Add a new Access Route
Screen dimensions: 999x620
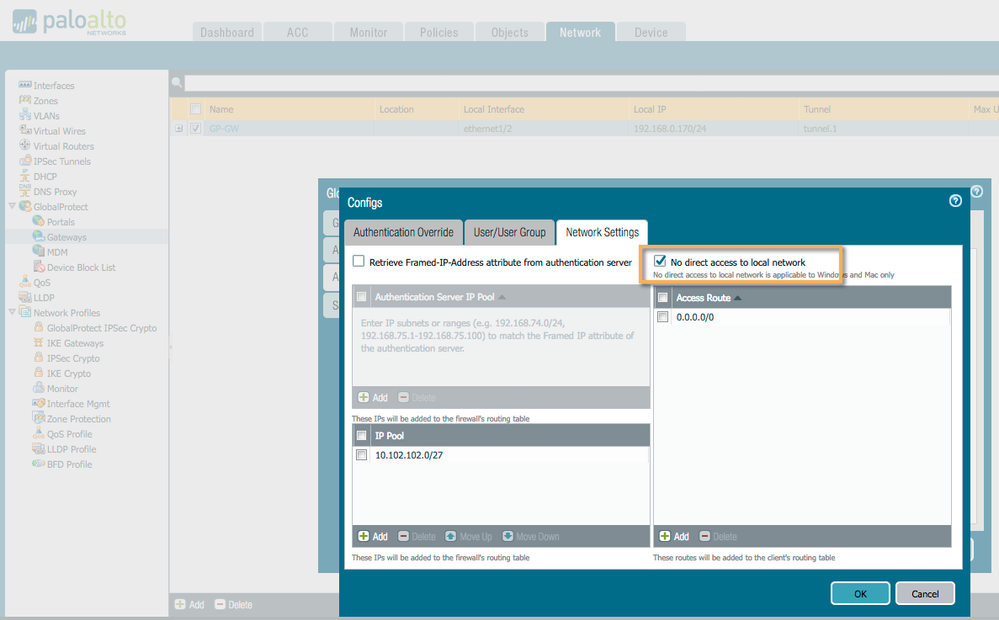[x=674, y=537]
